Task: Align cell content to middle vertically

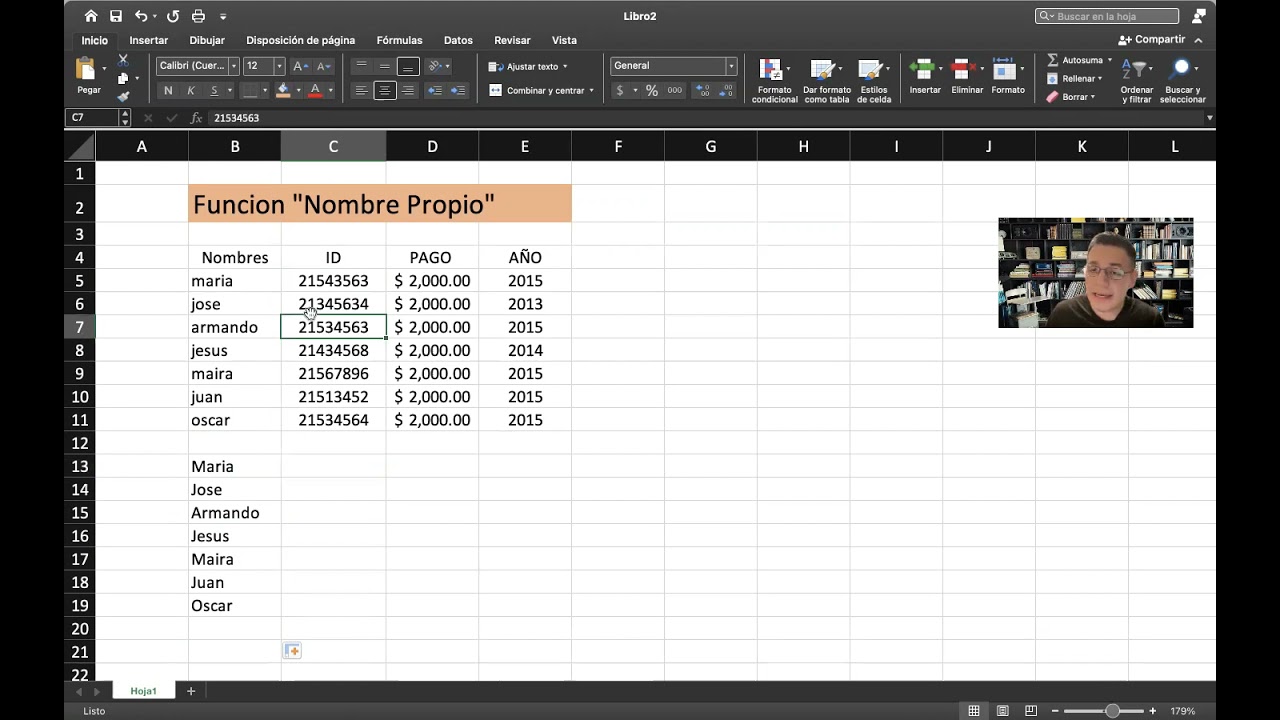Action: [384, 66]
